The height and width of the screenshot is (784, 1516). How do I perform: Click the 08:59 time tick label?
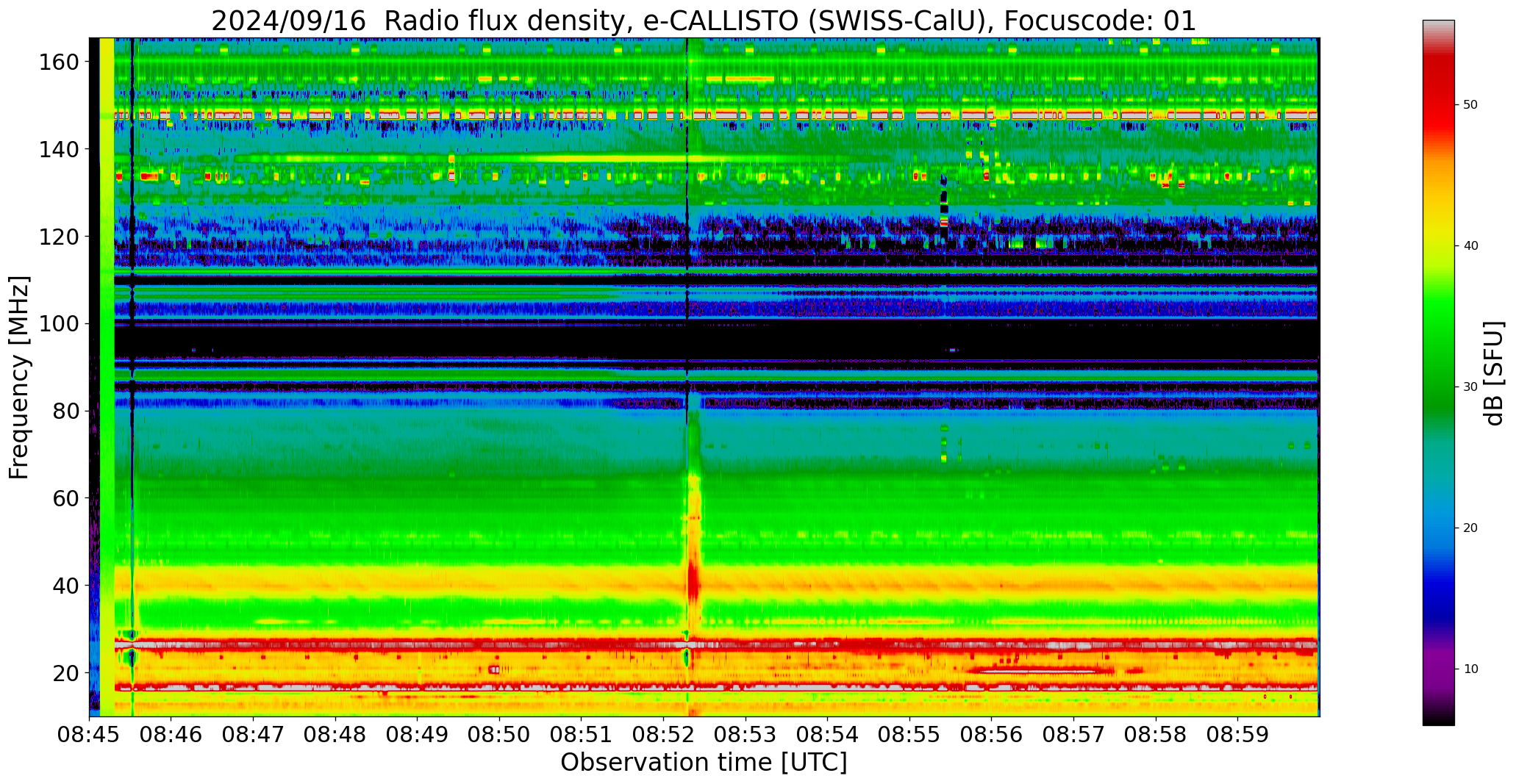point(1237,735)
